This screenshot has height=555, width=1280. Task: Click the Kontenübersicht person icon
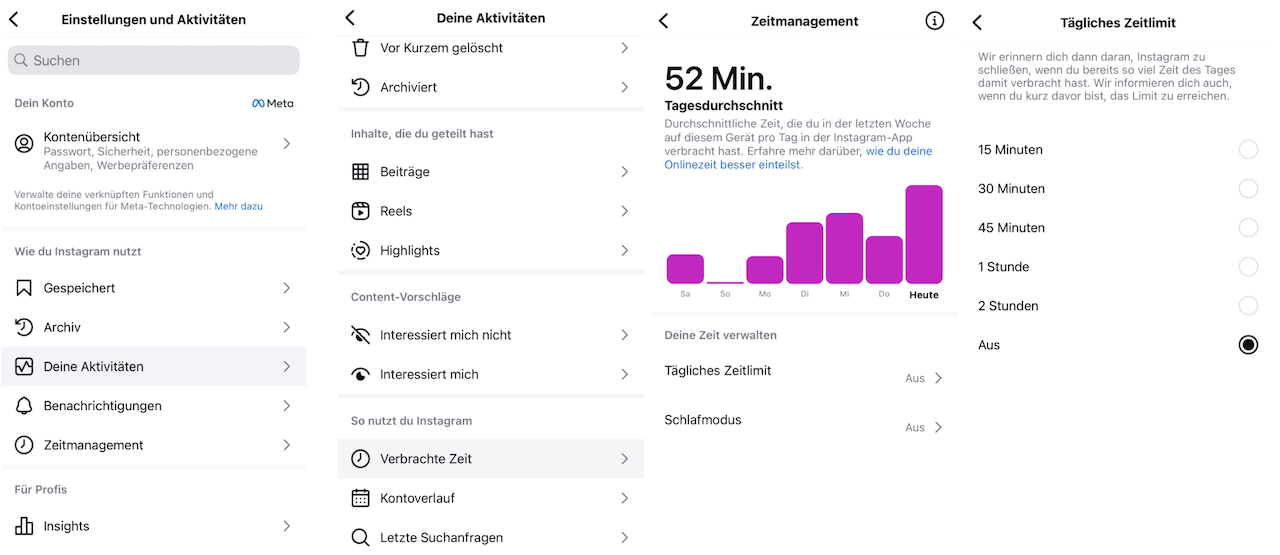click(x=24, y=144)
